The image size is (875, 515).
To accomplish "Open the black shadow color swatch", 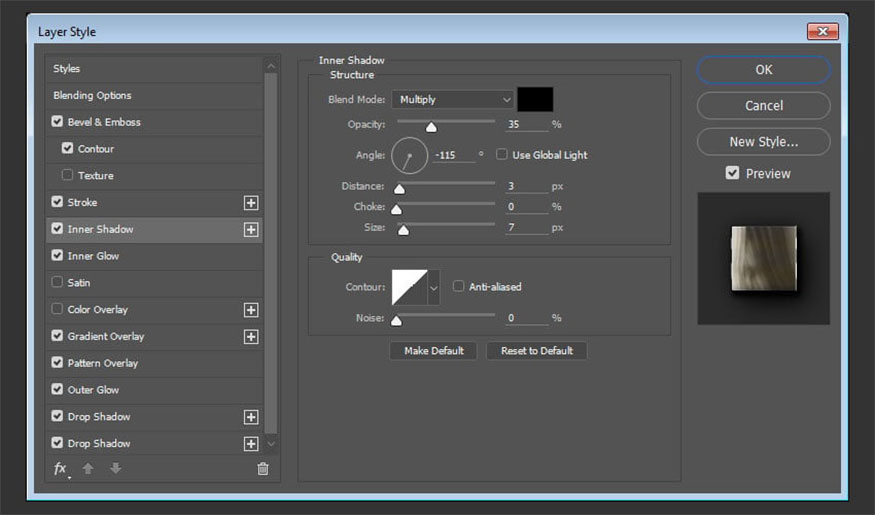I will (x=535, y=100).
